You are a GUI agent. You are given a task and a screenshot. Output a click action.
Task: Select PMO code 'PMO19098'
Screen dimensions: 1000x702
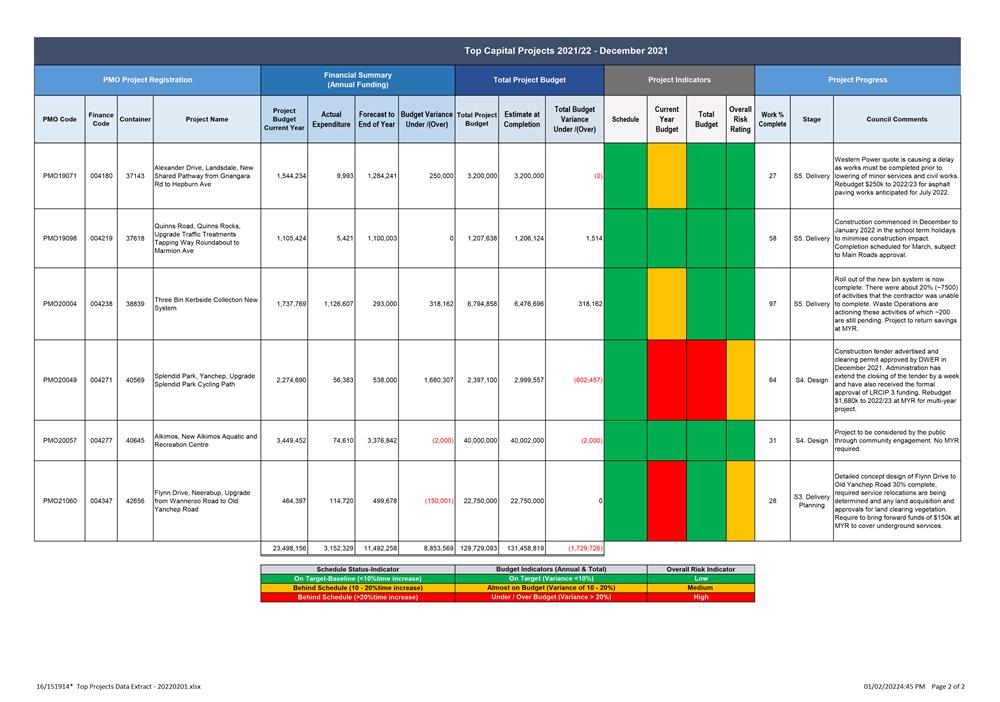[59, 238]
